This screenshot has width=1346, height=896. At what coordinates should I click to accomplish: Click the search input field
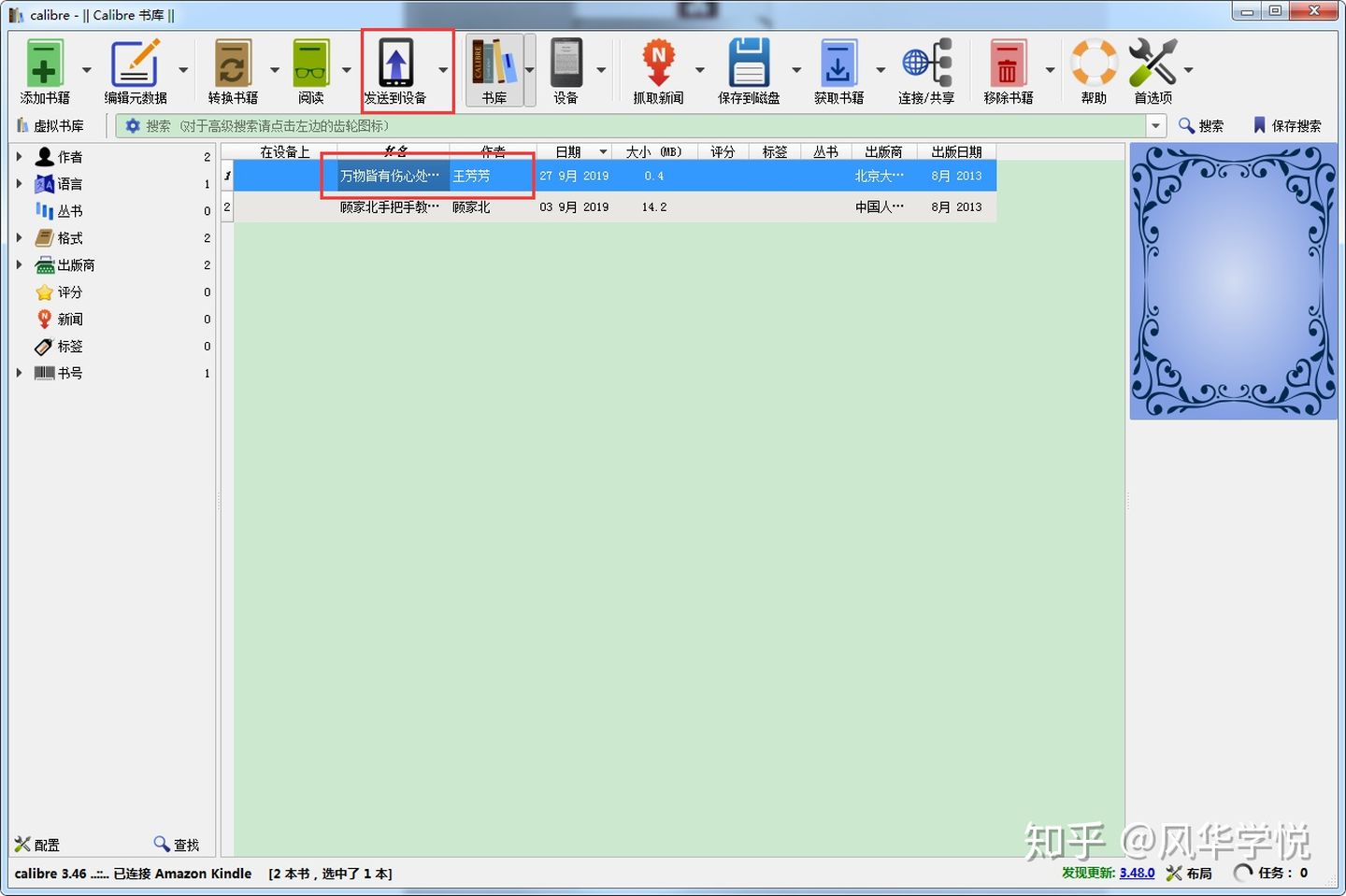tap(644, 126)
